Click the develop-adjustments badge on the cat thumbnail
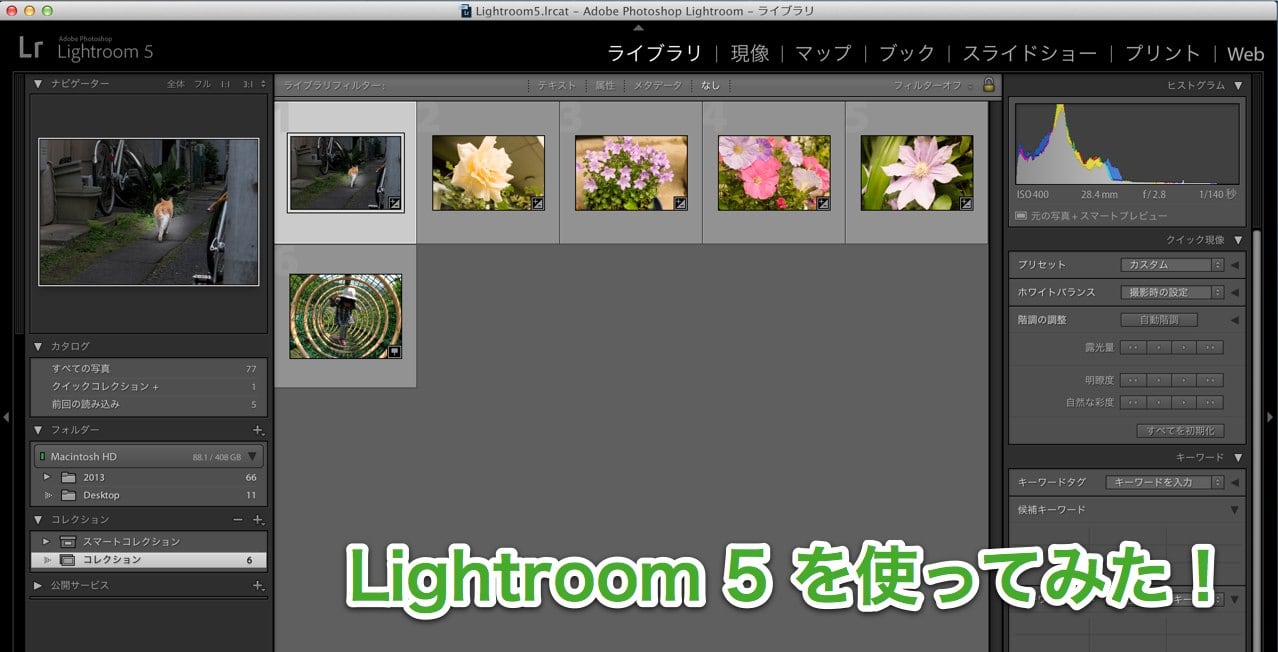The width and height of the screenshot is (1278, 652). click(395, 203)
